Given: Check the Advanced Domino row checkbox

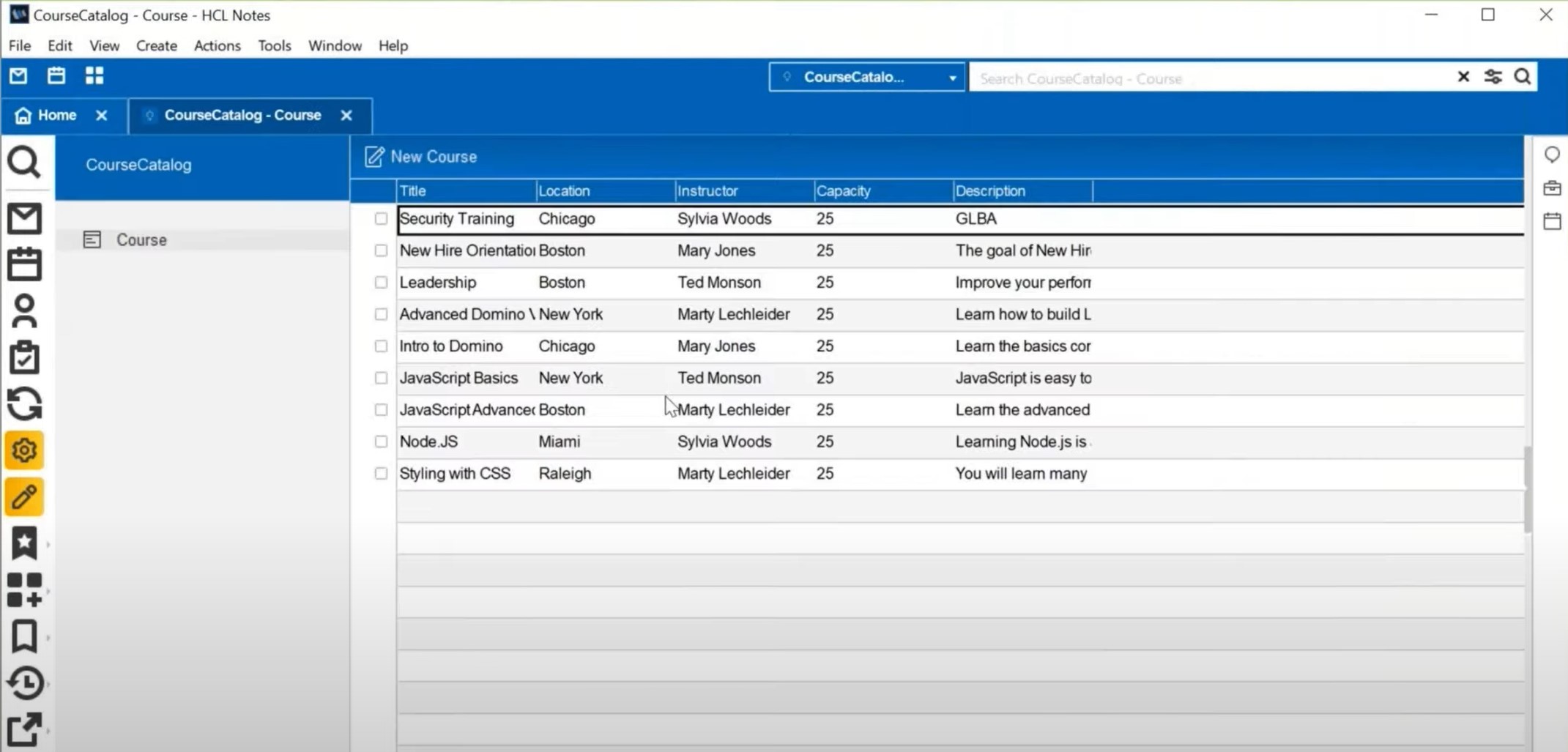Looking at the screenshot, I should [x=381, y=314].
